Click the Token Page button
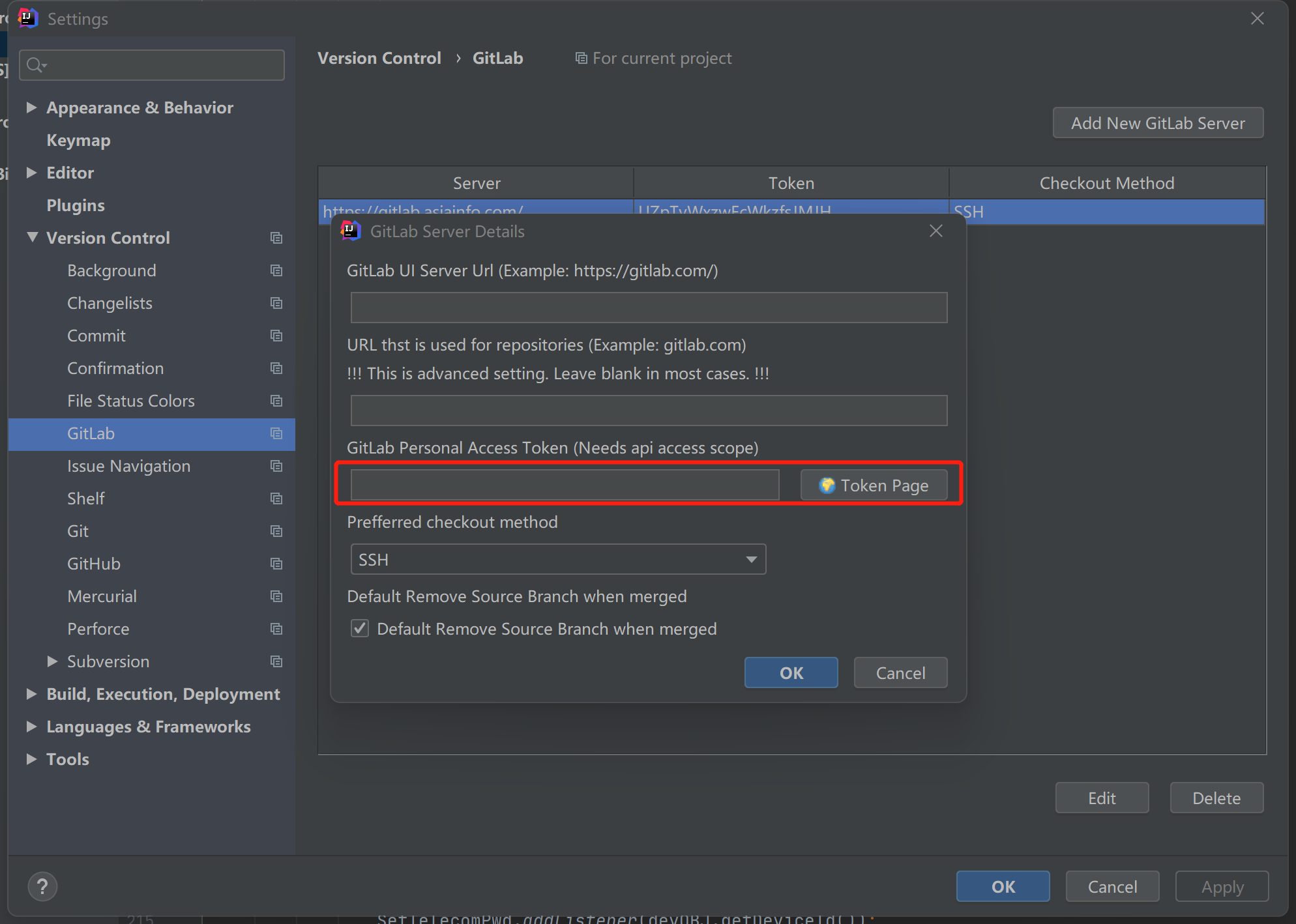The image size is (1296, 924). coord(874,485)
